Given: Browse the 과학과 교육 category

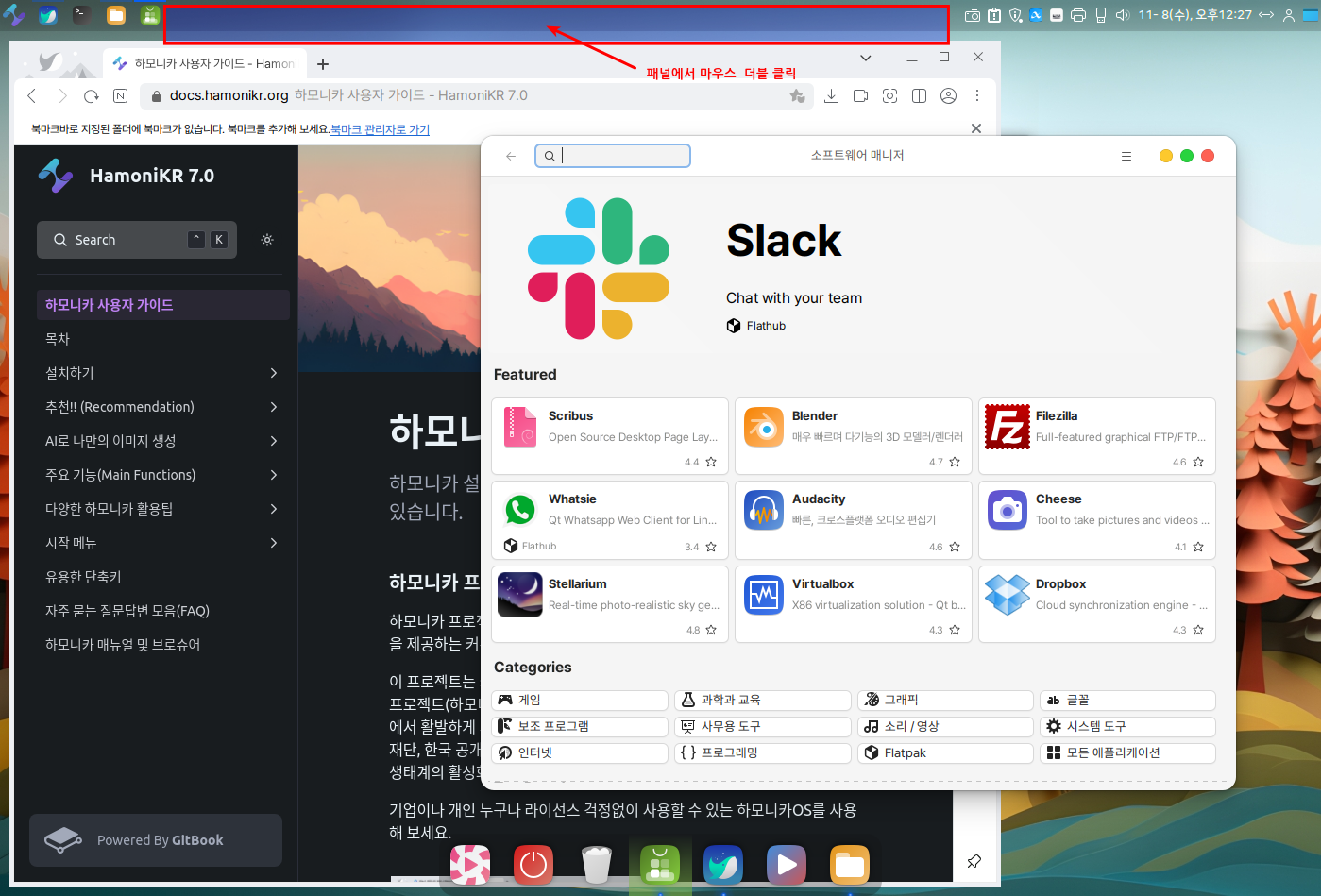Looking at the screenshot, I should point(763,700).
